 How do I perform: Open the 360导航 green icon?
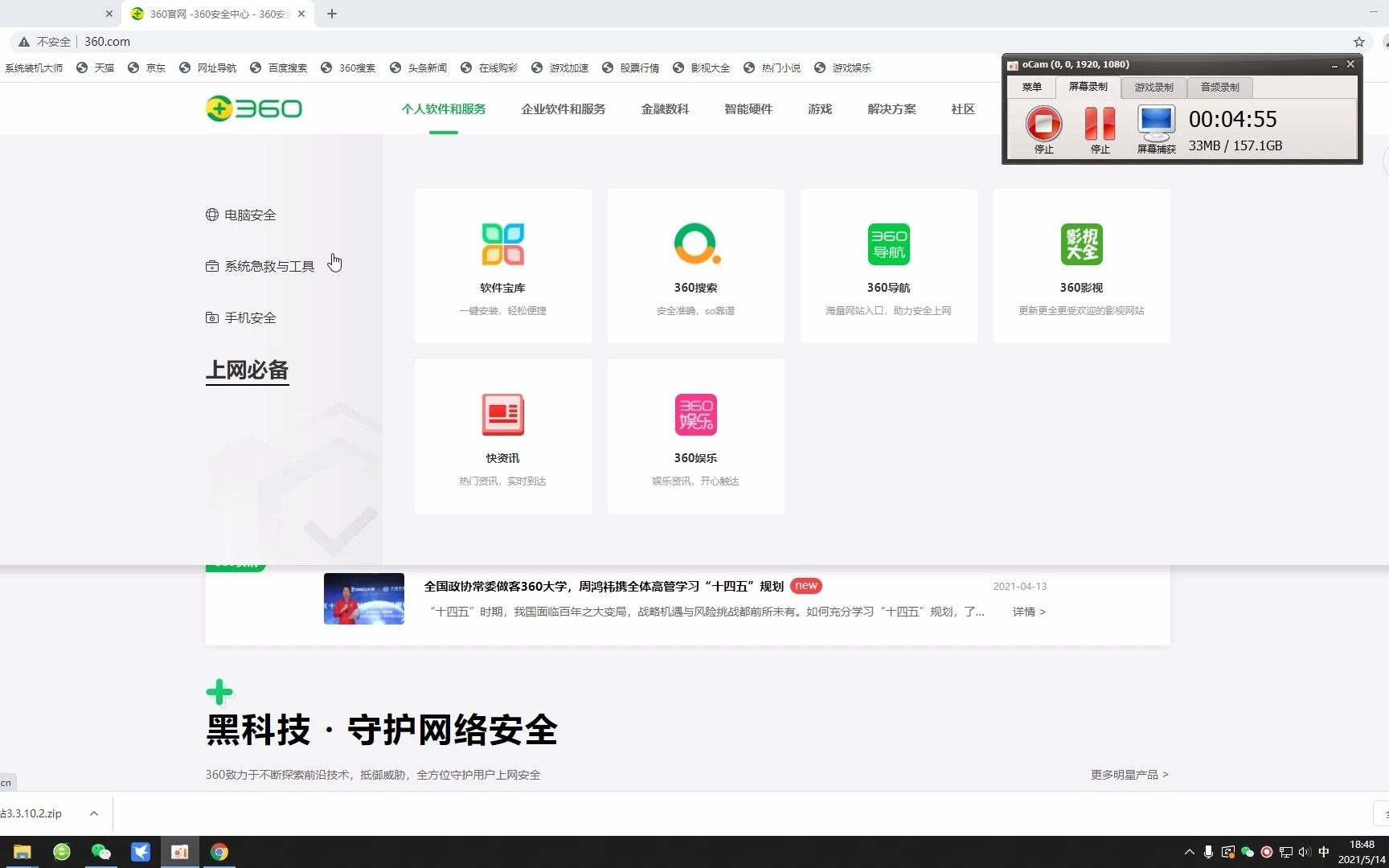(x=889, y=244)
